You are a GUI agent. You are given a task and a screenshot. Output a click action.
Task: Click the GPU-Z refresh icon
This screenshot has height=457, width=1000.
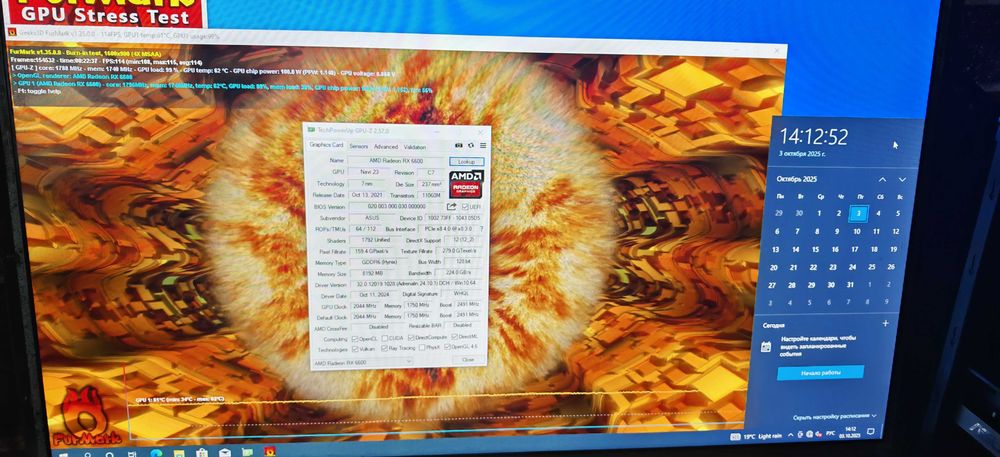pyautogui.click(x=471, y=145)
